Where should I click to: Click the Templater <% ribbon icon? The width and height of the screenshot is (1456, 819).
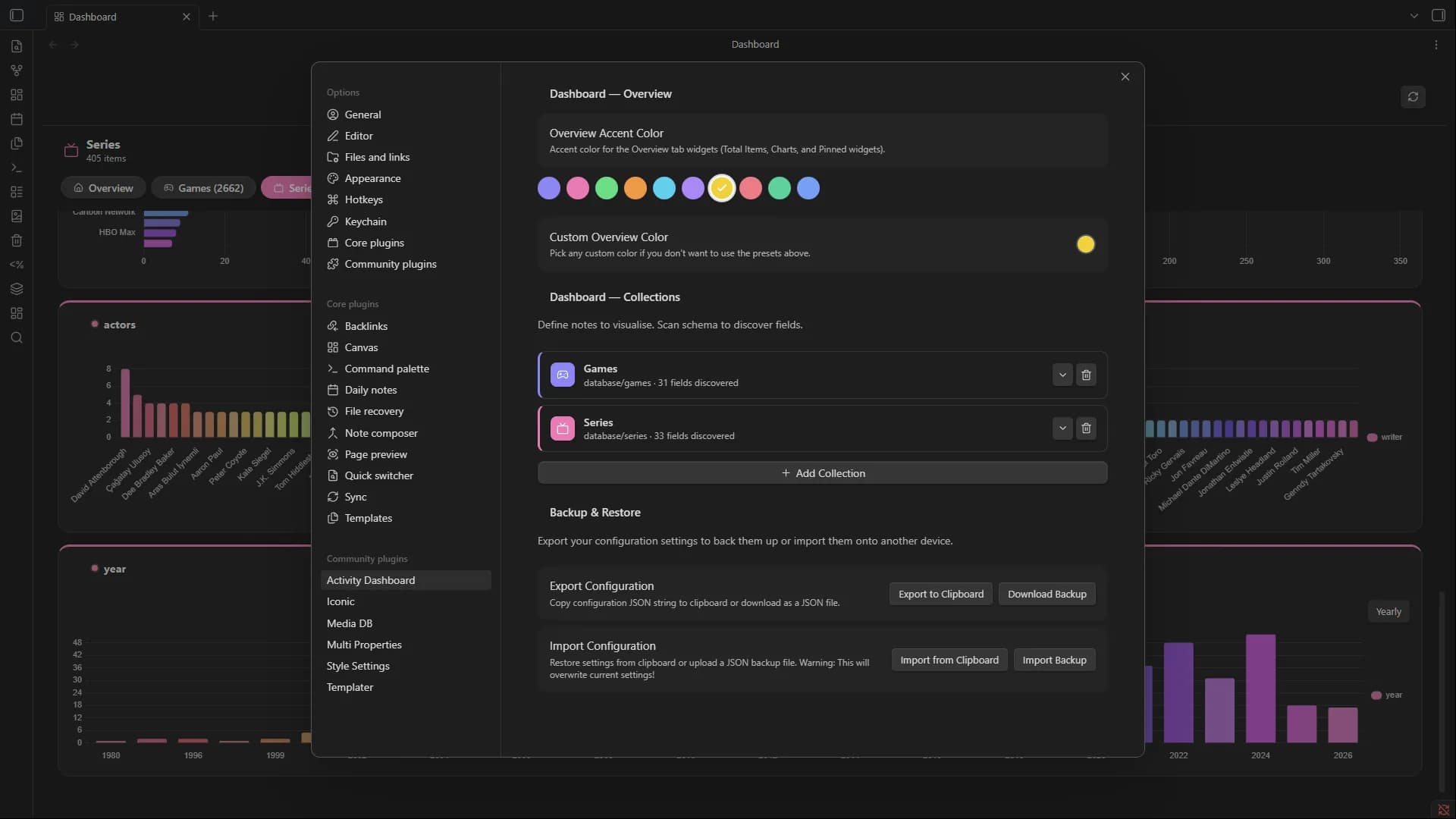point(17,265)
